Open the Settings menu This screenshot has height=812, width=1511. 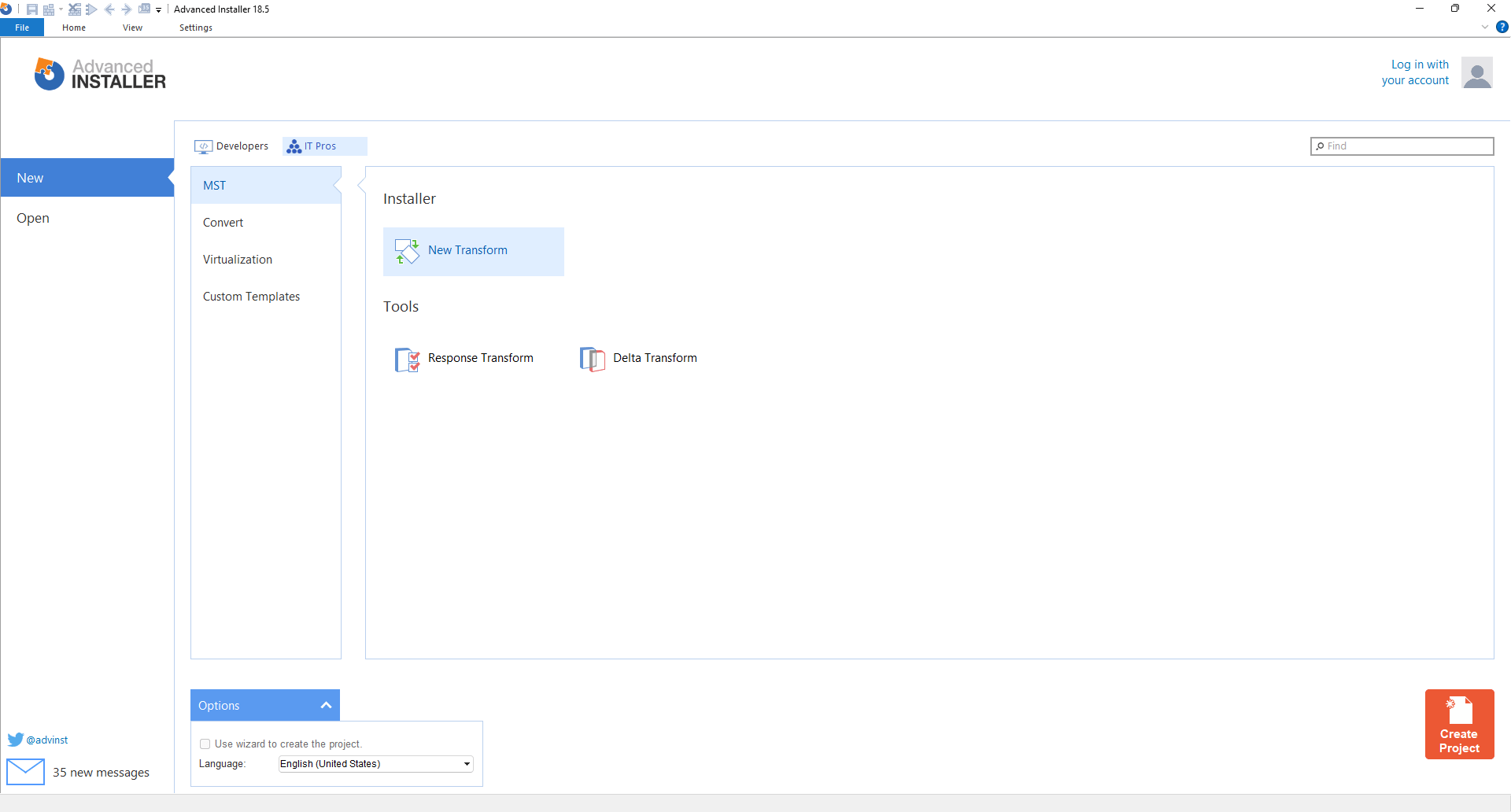[x=195, y=27]
